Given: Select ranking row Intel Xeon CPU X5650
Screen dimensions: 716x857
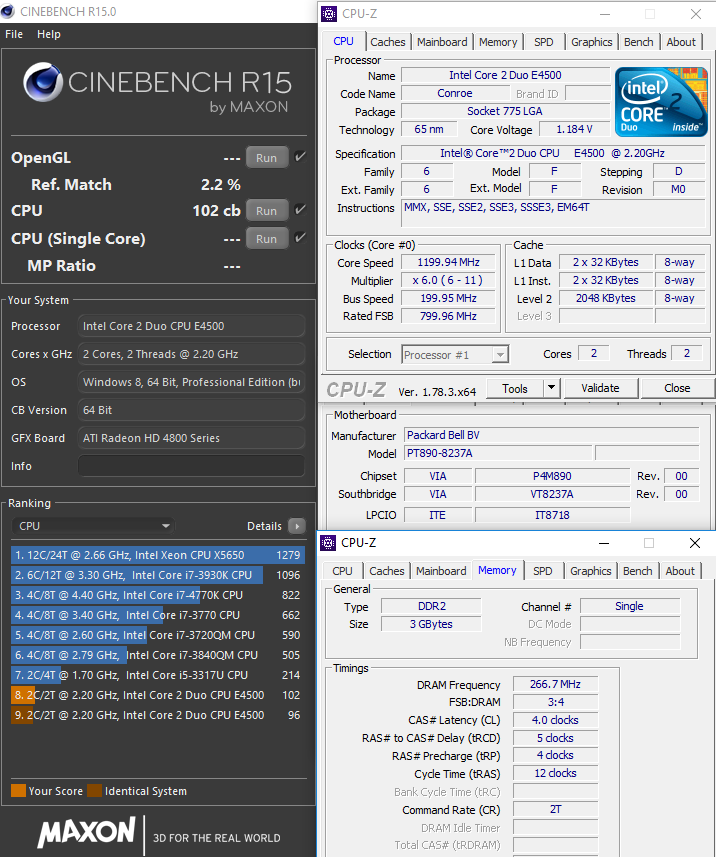Looking at the screenshot, I should pyautogui.click(x=157, y=555).
